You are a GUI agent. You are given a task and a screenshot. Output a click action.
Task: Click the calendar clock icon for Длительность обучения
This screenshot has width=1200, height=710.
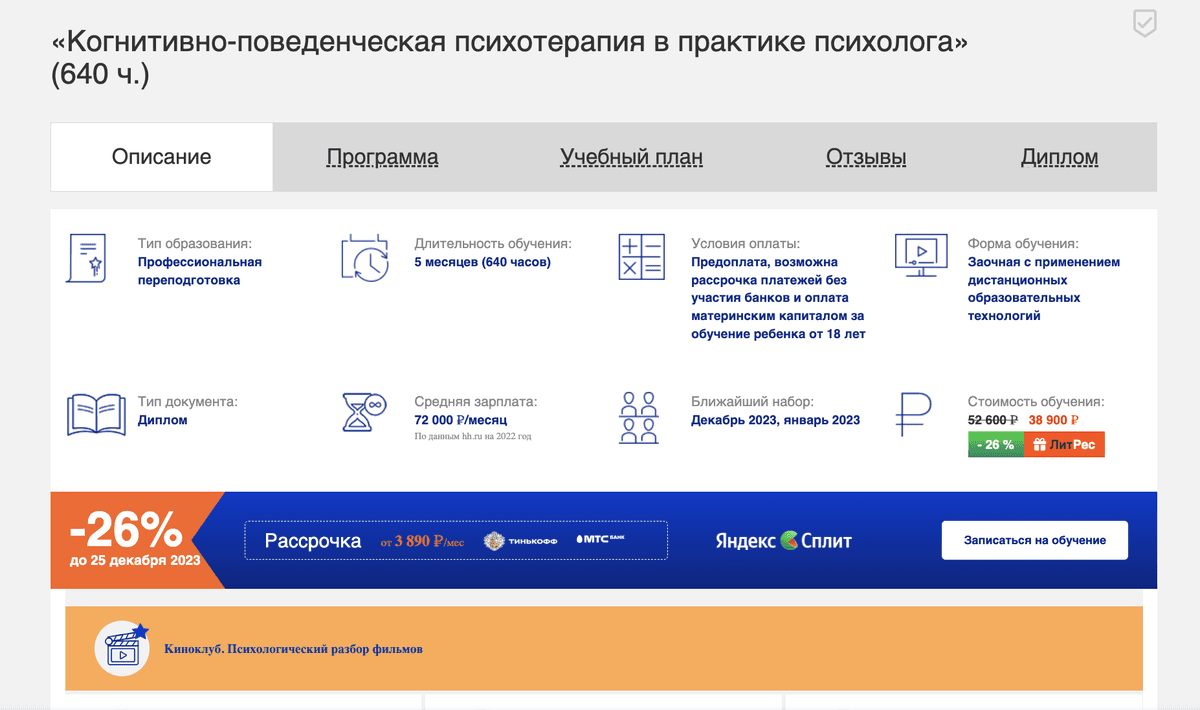point(364,258)
